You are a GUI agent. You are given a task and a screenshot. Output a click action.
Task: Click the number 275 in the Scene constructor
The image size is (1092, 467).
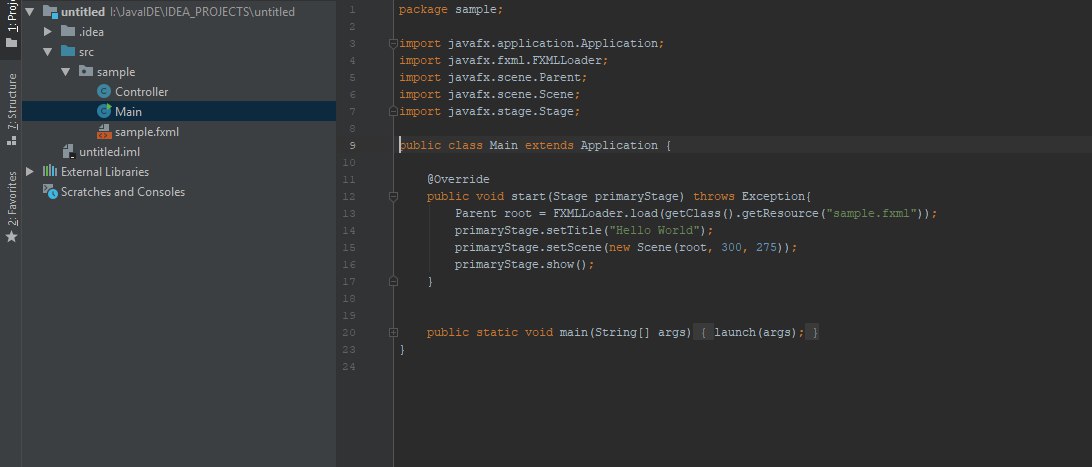[766, 248]
